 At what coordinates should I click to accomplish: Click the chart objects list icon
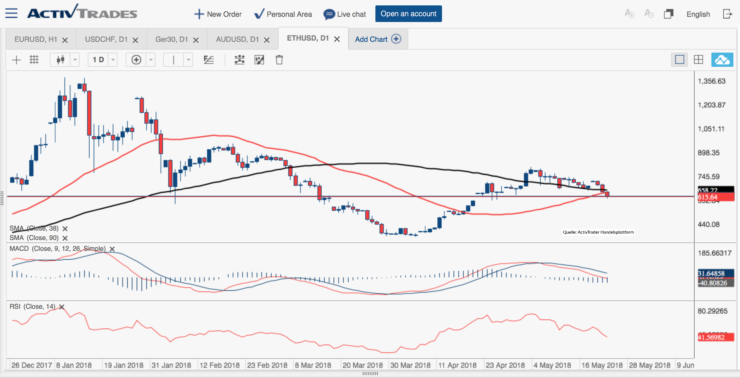(x=240, y=60)
